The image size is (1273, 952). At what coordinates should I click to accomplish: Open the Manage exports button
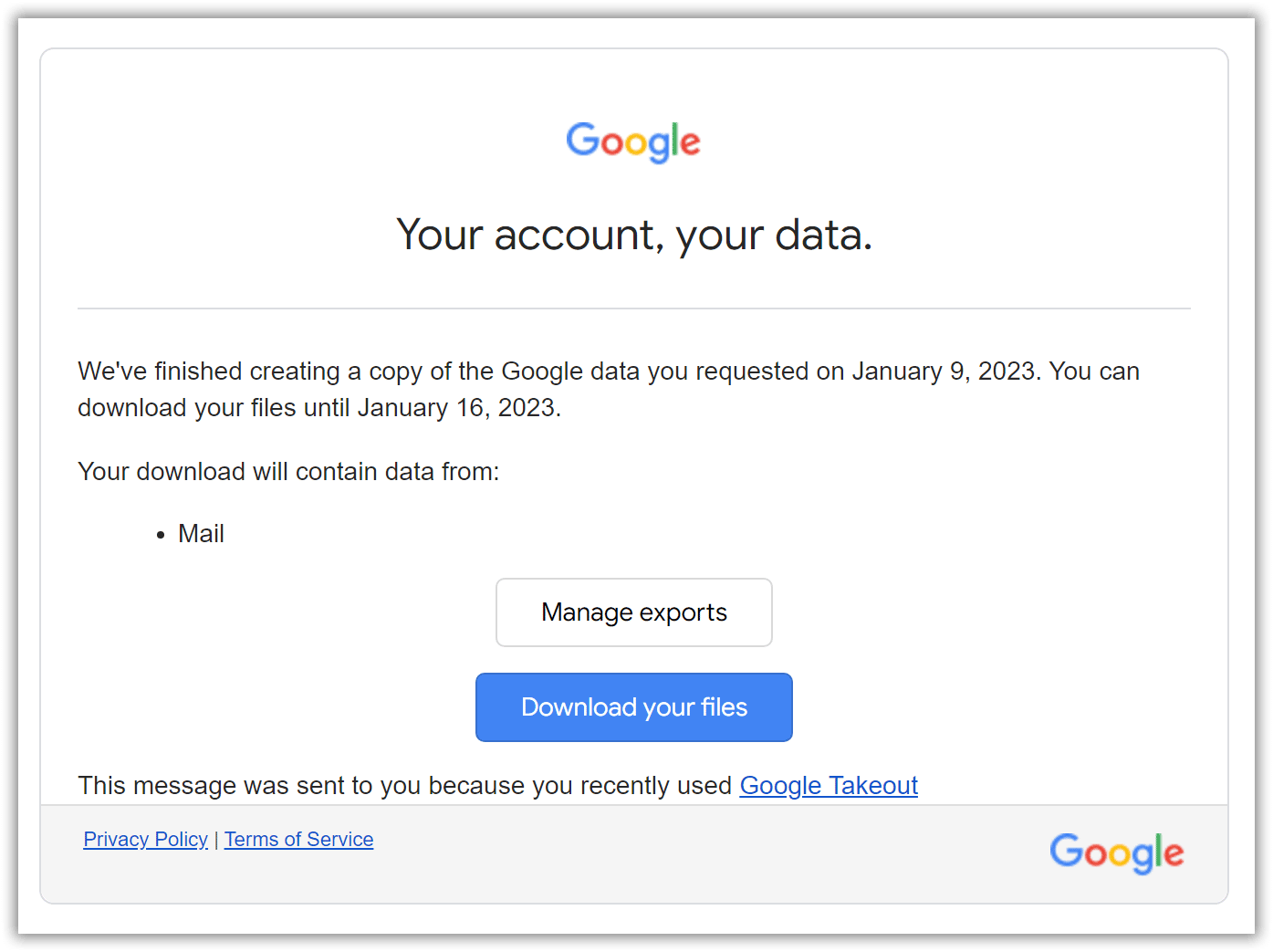(x=634, y=612)
